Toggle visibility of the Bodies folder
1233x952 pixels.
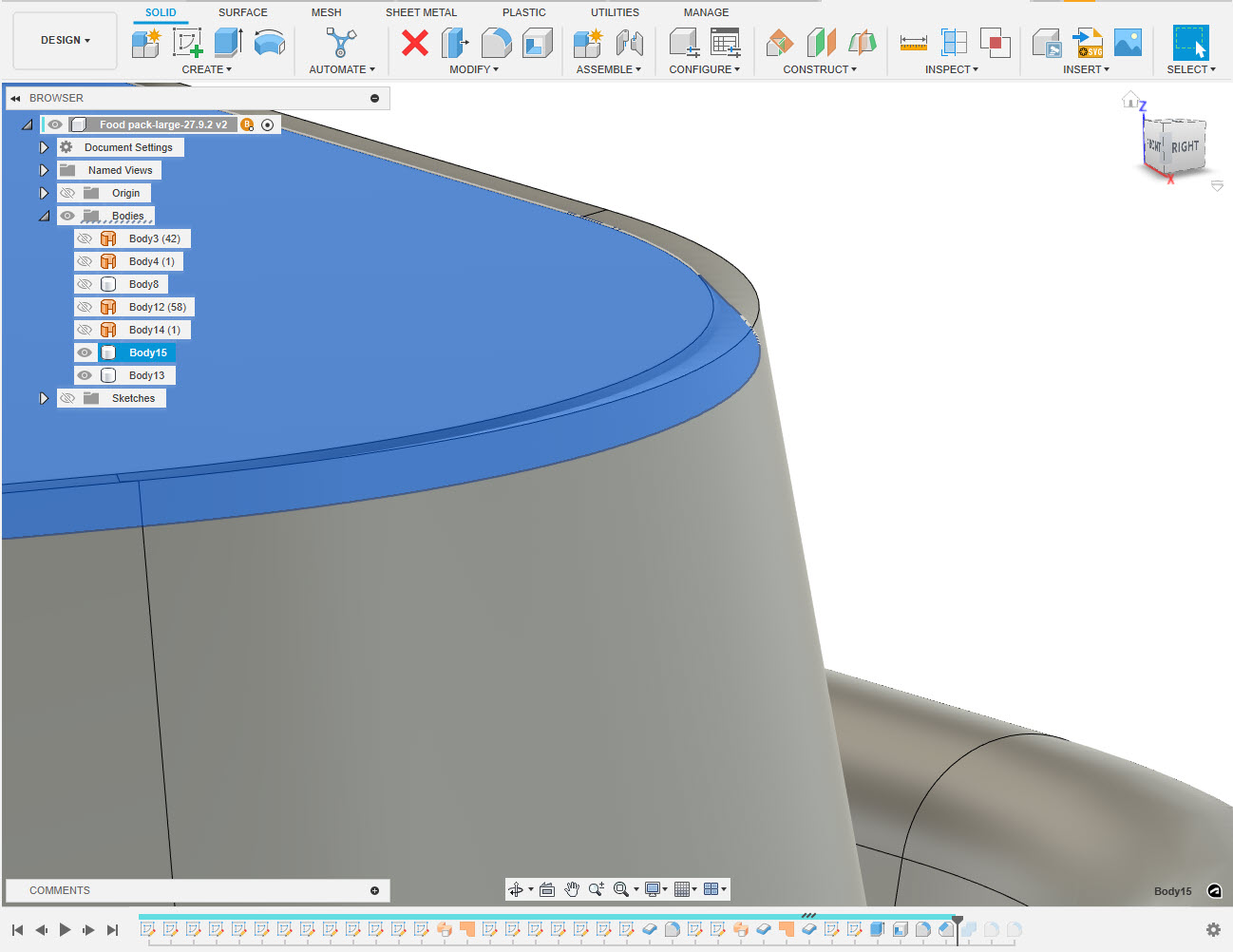67,215
